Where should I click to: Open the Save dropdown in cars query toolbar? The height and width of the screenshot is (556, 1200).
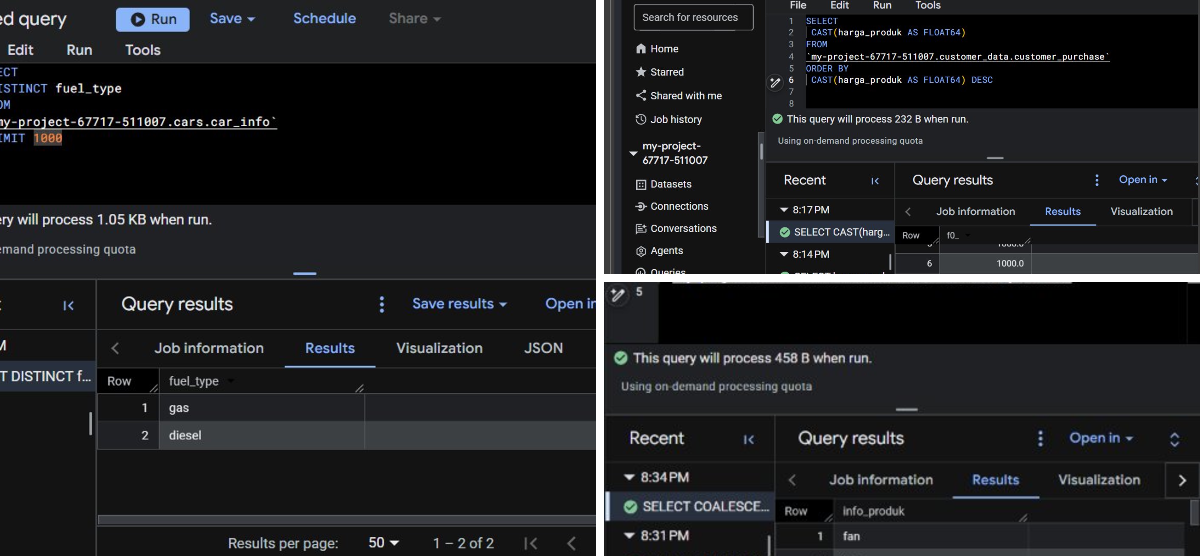point(232,19)
